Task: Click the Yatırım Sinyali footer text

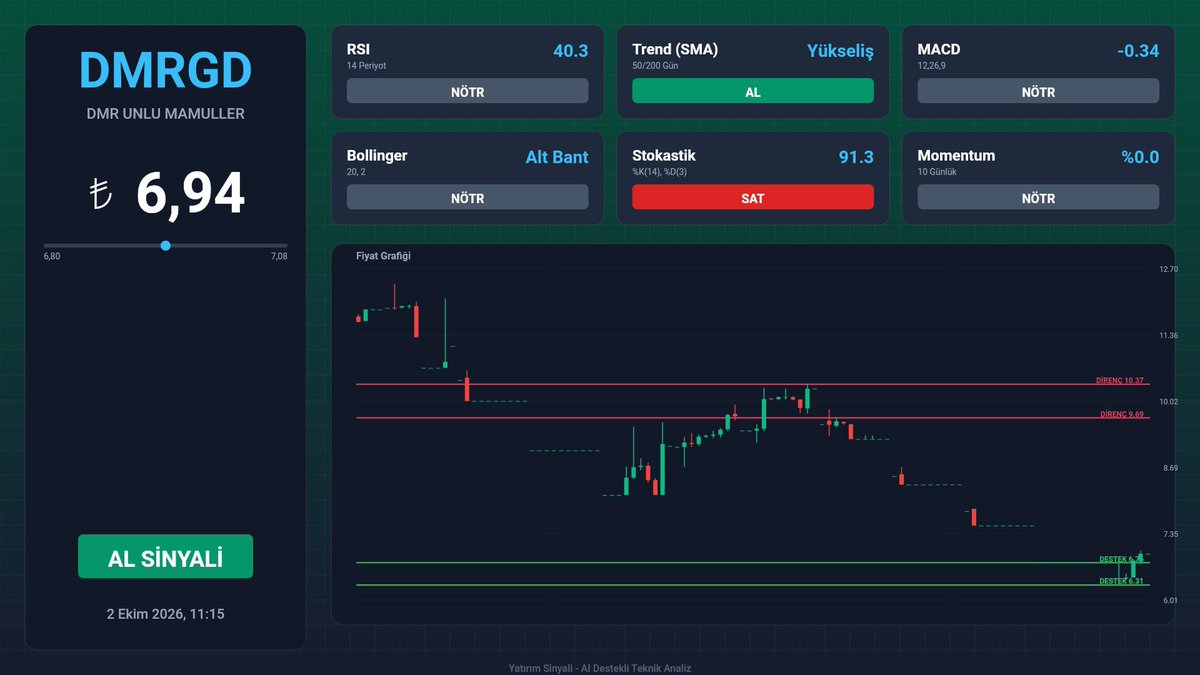Action: point(600,668)
